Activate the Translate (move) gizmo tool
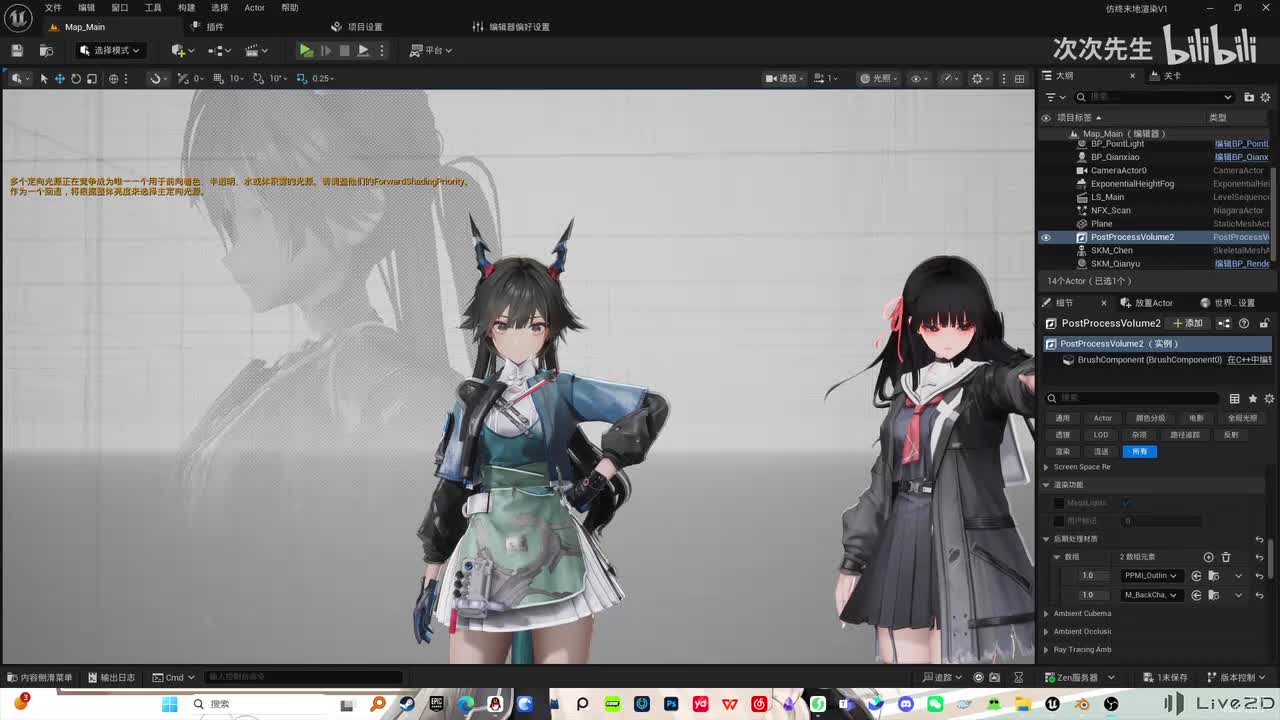The width and height of the screenshot is (1280, 720). click(60, 78)
